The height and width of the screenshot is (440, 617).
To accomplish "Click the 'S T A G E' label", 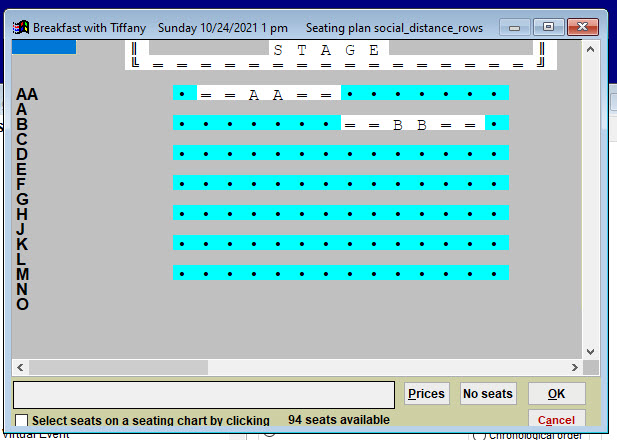I will pyautogui.click(x=326, y=50).
